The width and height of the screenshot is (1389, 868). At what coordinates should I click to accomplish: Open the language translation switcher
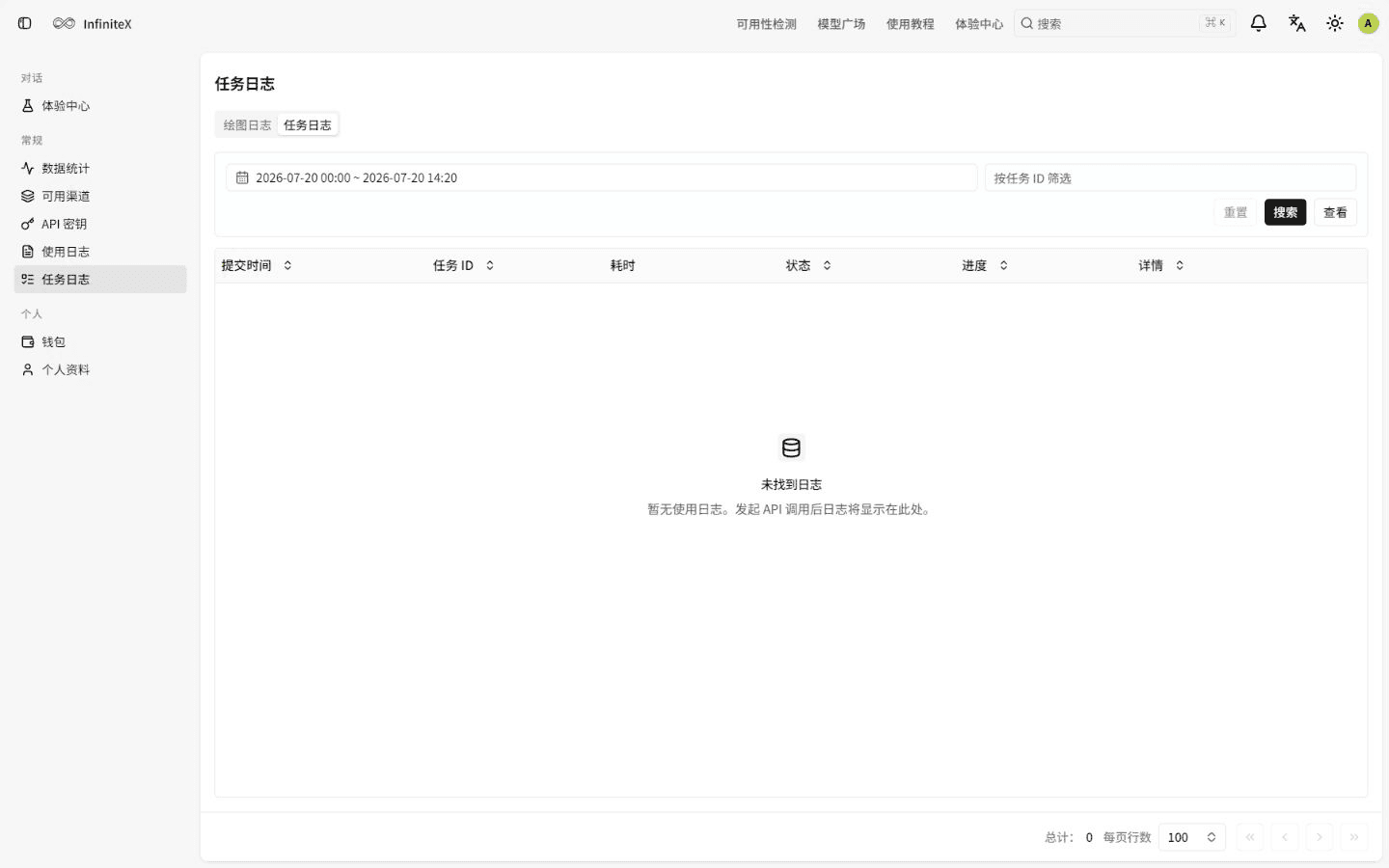click(x=1296, y=23)
